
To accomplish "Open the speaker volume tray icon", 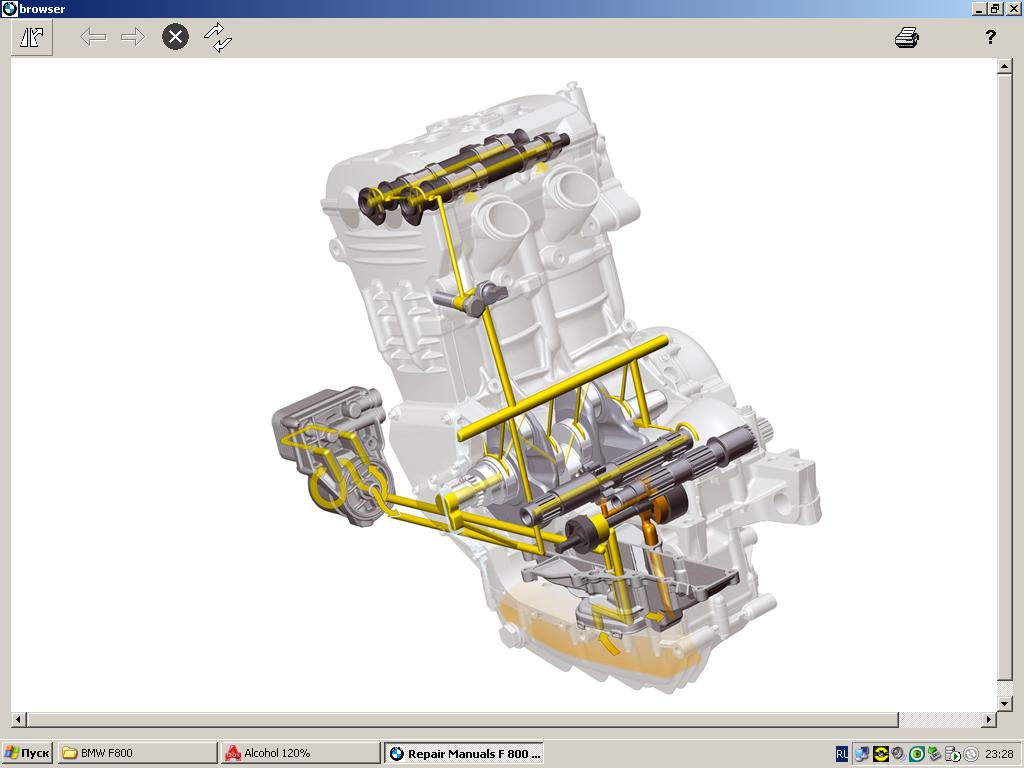I will pos(899,754).
